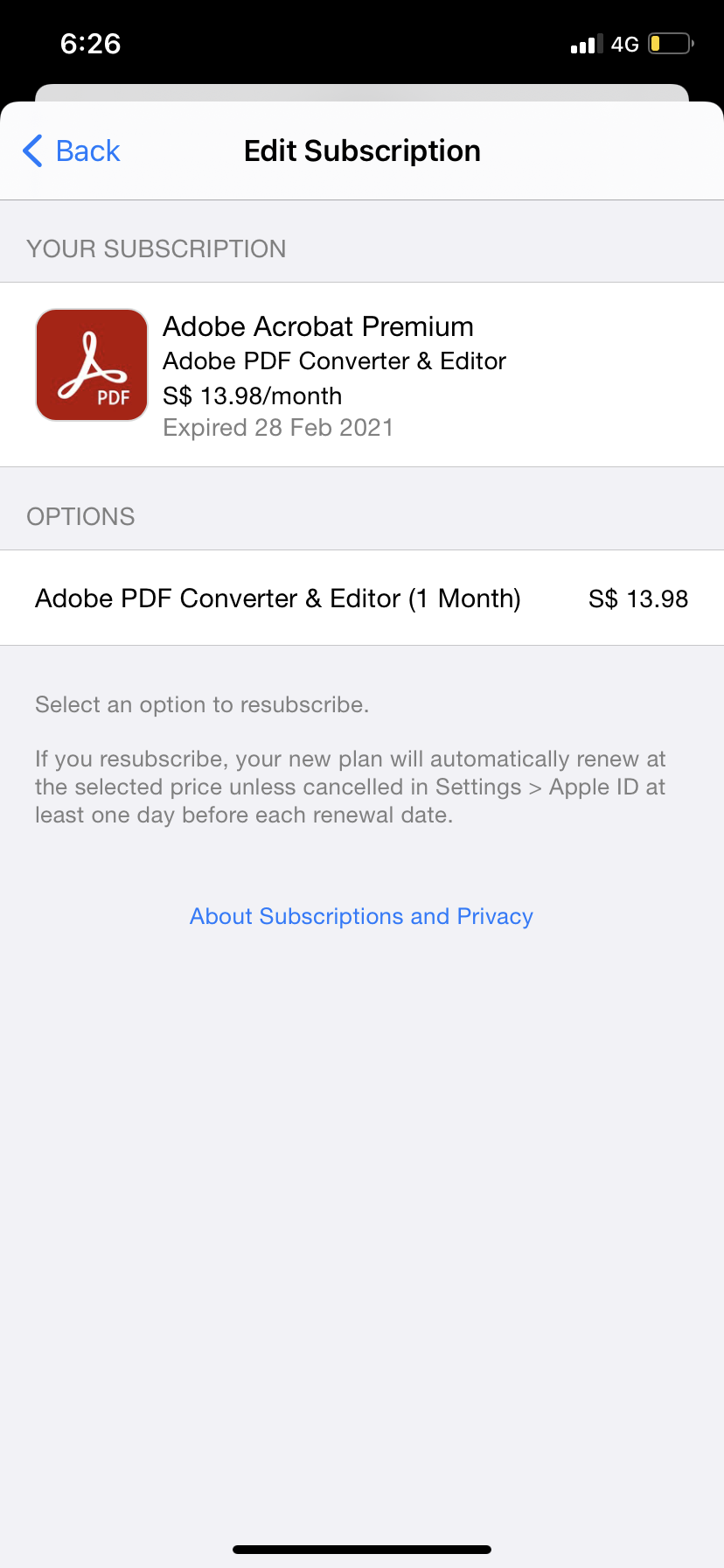
Task: Open About Subscriptions and Privacy link
Action: pos(361,916)
